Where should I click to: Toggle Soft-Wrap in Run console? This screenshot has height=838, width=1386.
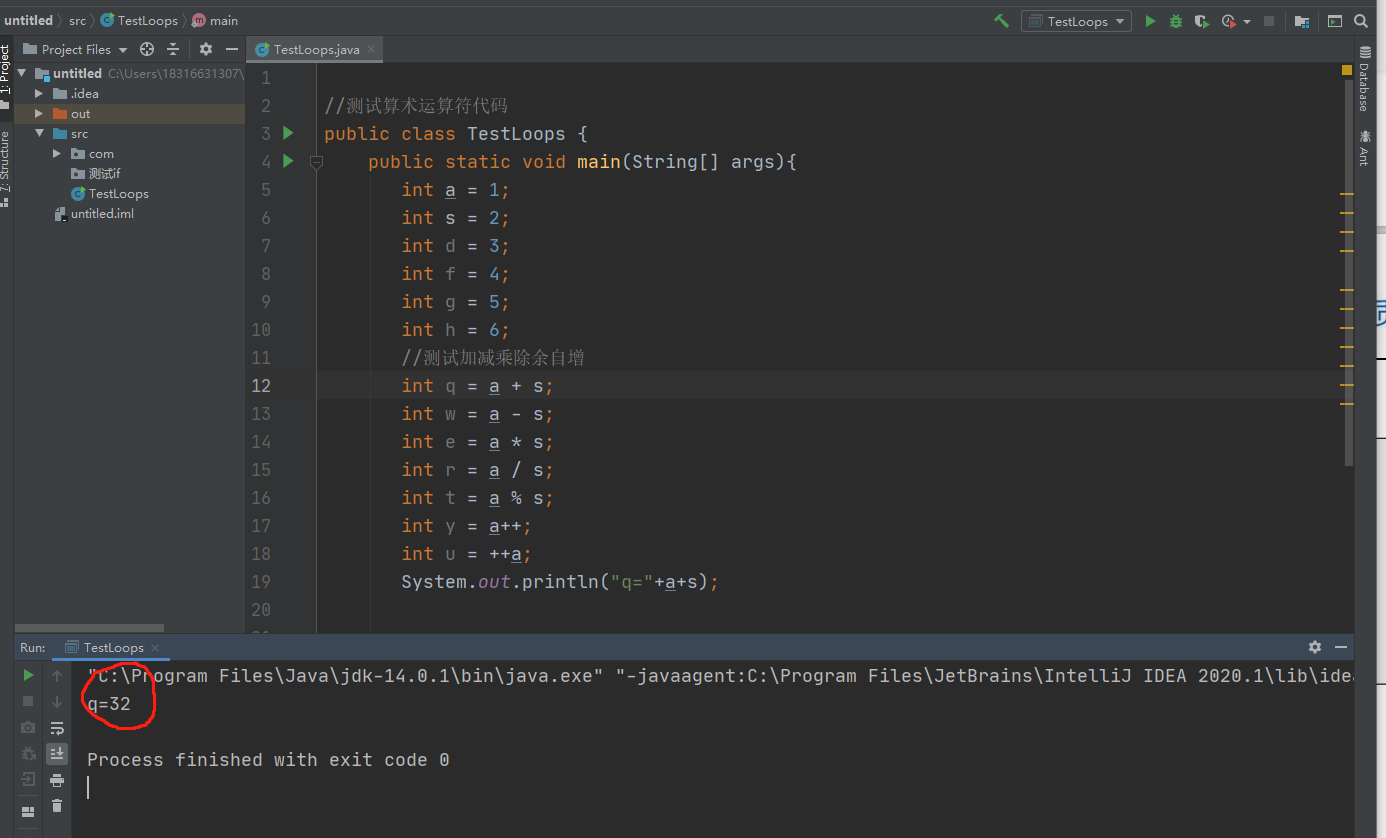click(x=57, y=727)
